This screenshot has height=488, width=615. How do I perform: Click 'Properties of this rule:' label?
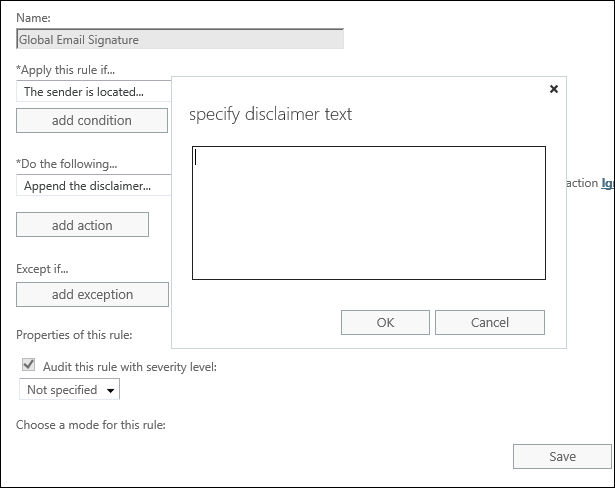point(74,335)
